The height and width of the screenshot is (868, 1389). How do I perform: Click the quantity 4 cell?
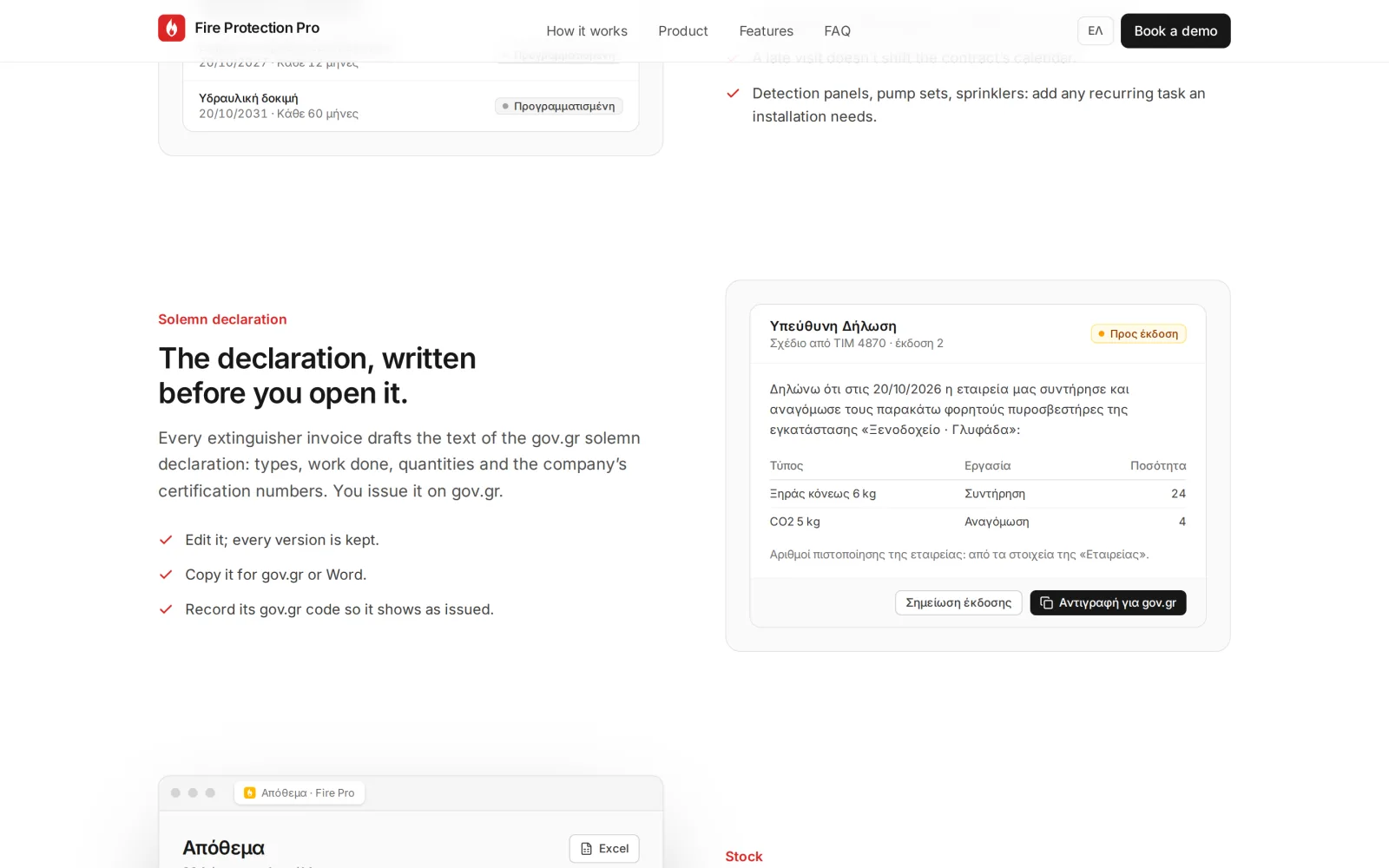pos(1182,522)
